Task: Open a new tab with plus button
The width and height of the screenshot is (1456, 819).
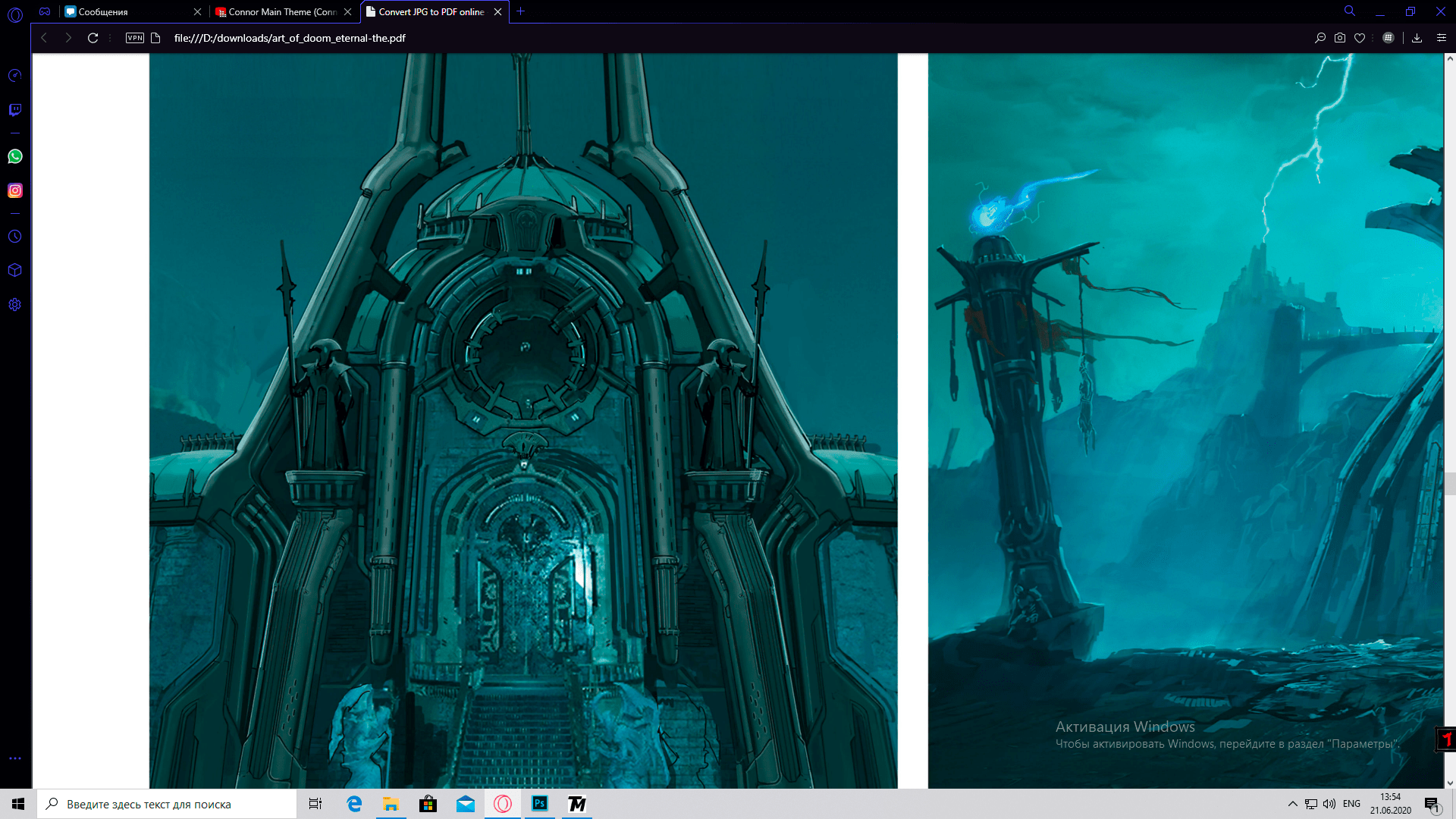Action: (x=520, y=11)
